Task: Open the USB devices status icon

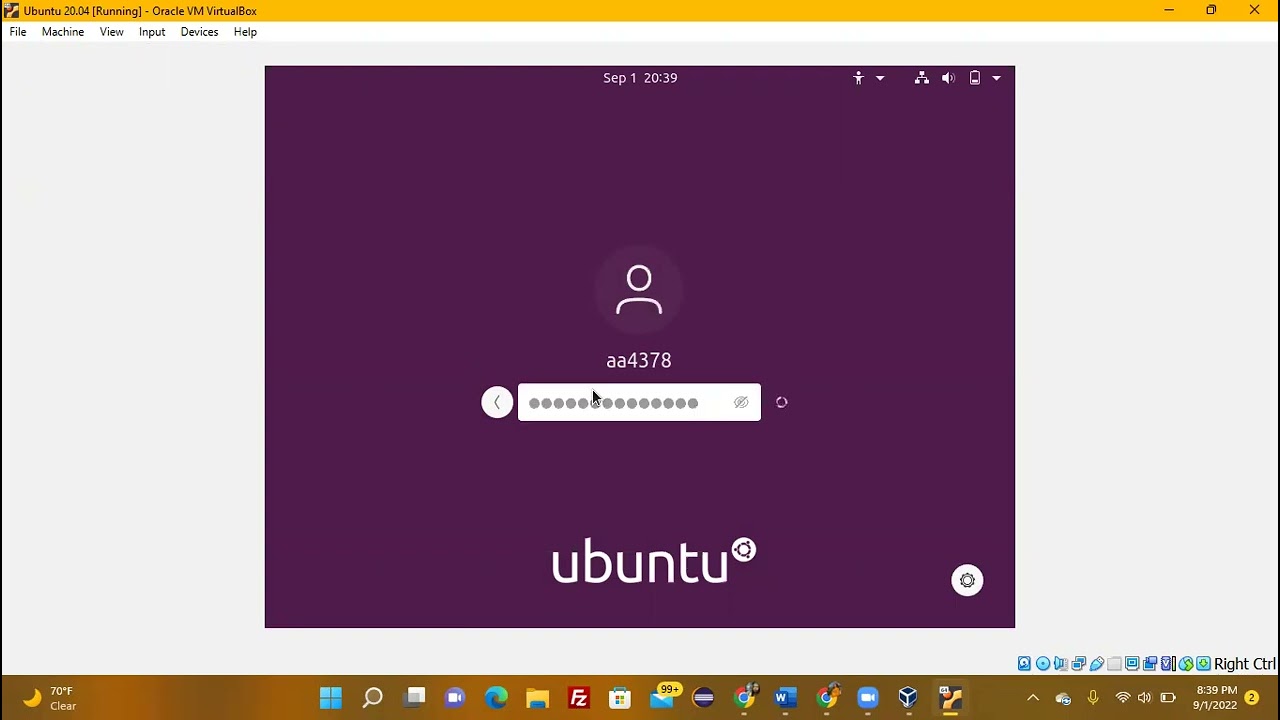Action: [x=1097, y=664]
